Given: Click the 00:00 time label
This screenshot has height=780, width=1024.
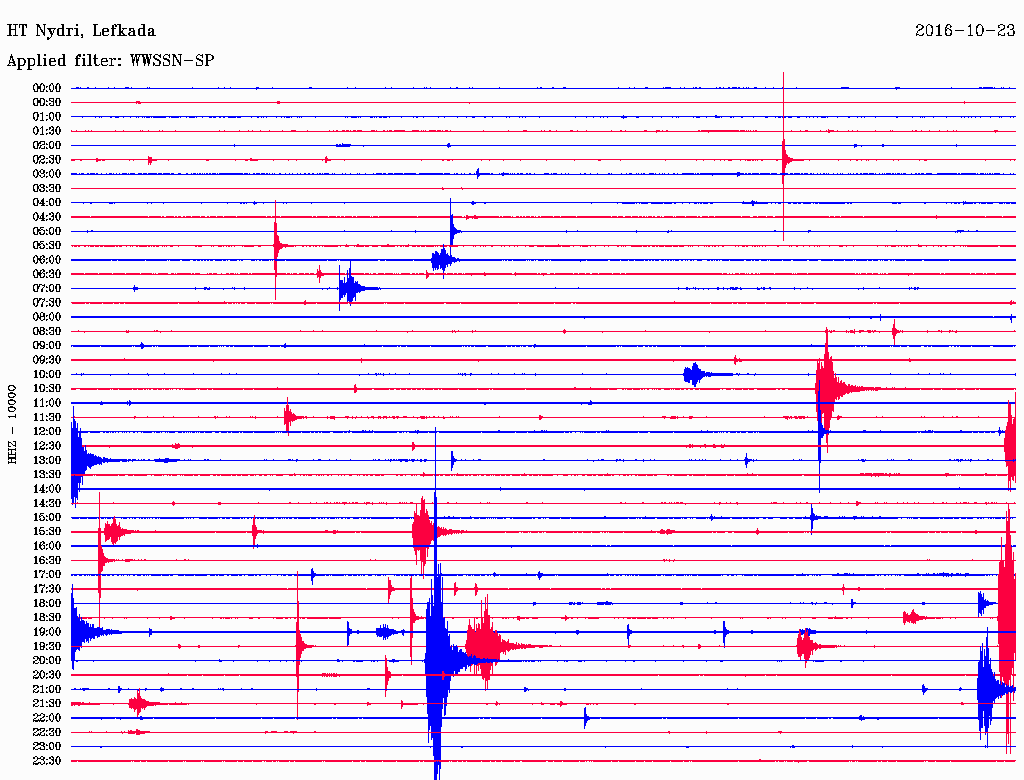Looking at the screenshot, I should point(47,88).
